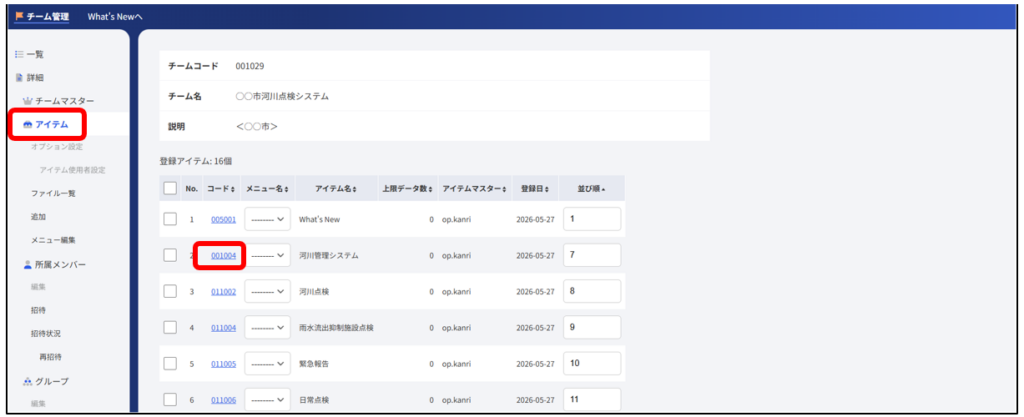Sort by アイテム名 column header
1024x417 pixels.
pyautogui.click(x=336, y=189)
